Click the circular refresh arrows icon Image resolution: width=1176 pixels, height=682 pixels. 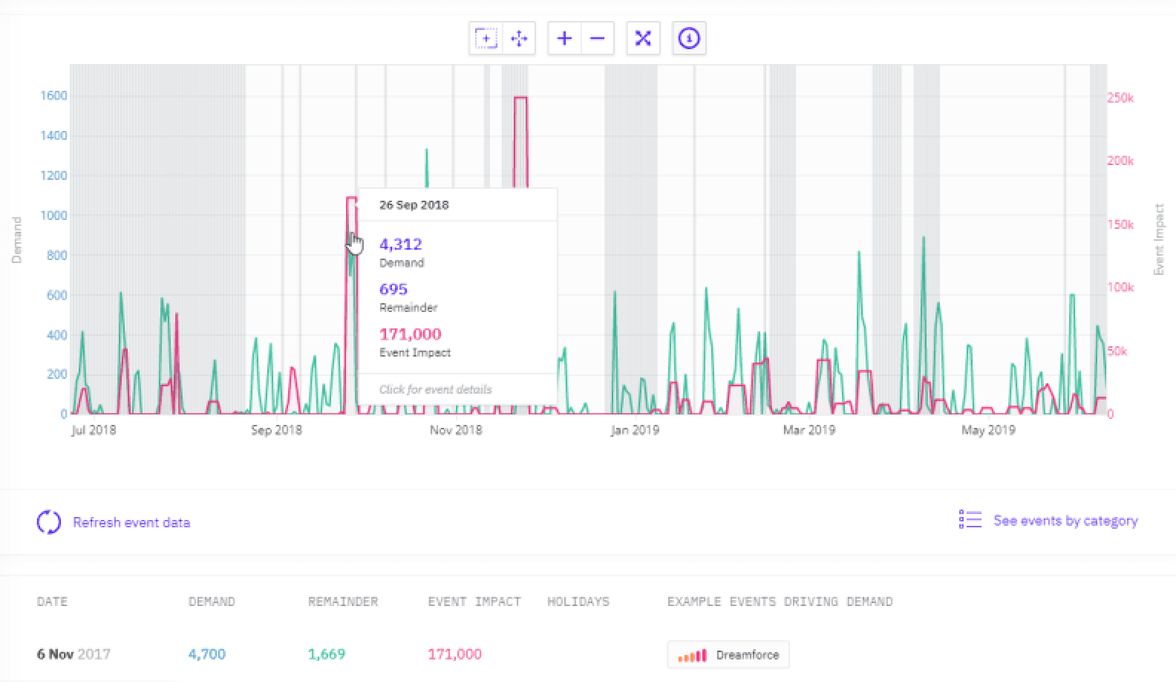click(47, 521)
